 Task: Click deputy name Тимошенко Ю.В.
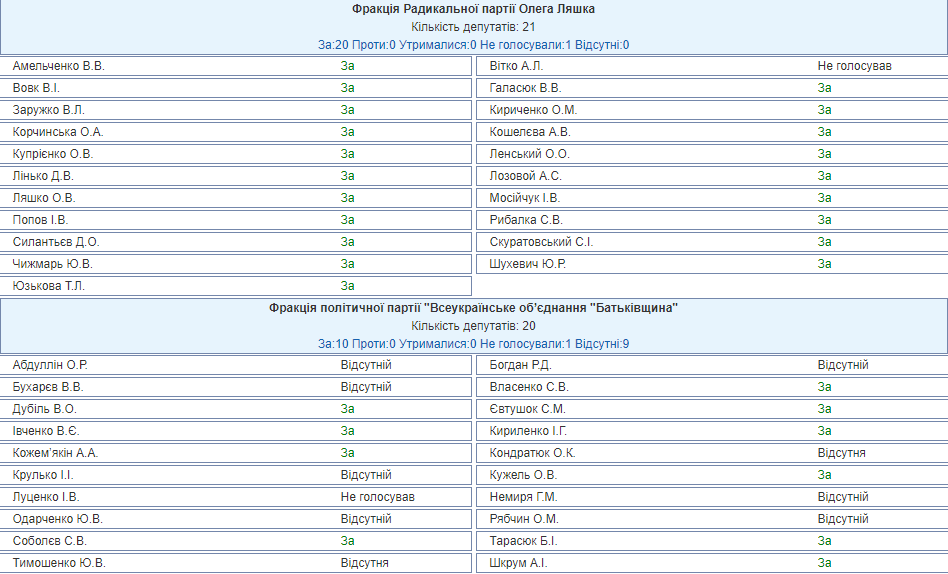[x=59, y=563]
